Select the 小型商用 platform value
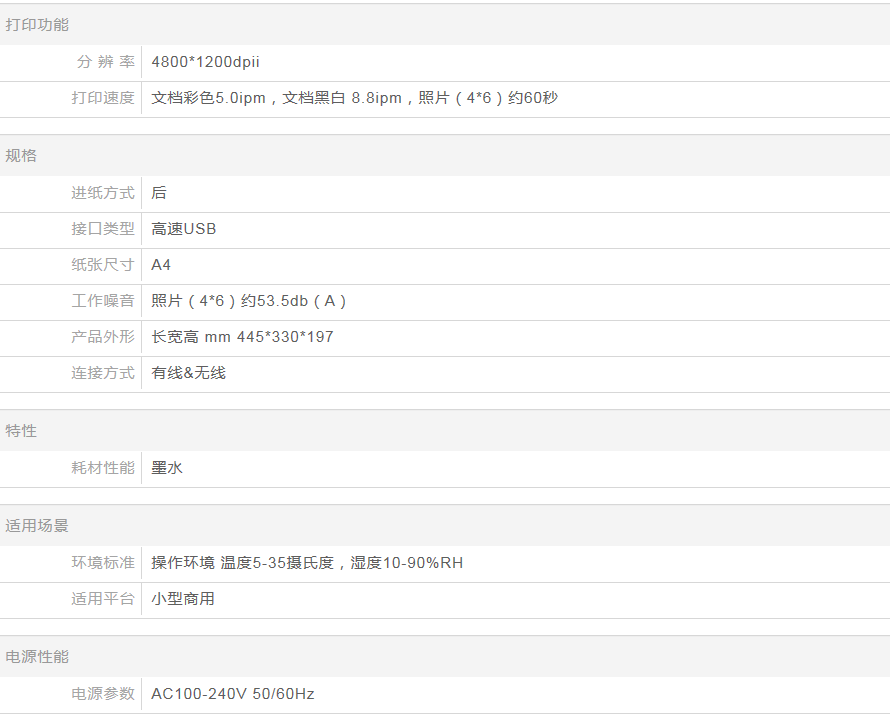 183,599
